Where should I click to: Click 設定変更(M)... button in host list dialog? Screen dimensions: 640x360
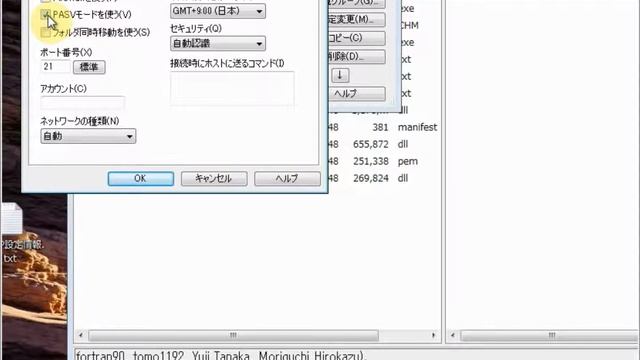tap(356, 20)
